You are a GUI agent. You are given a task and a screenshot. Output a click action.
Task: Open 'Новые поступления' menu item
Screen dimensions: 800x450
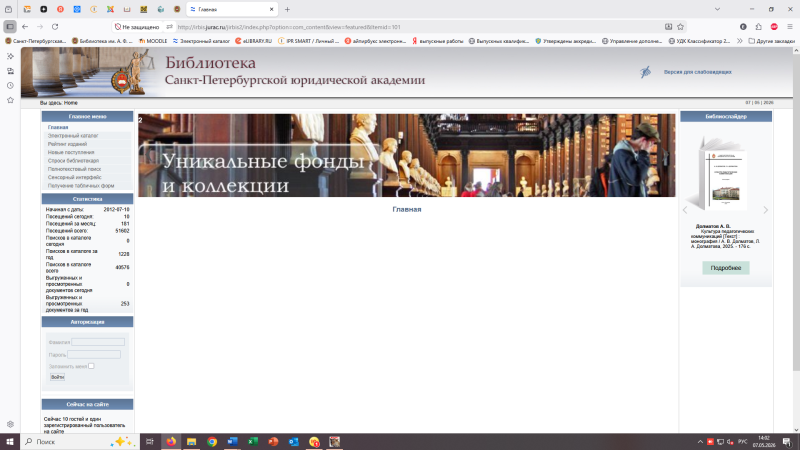tap(71, 152)
